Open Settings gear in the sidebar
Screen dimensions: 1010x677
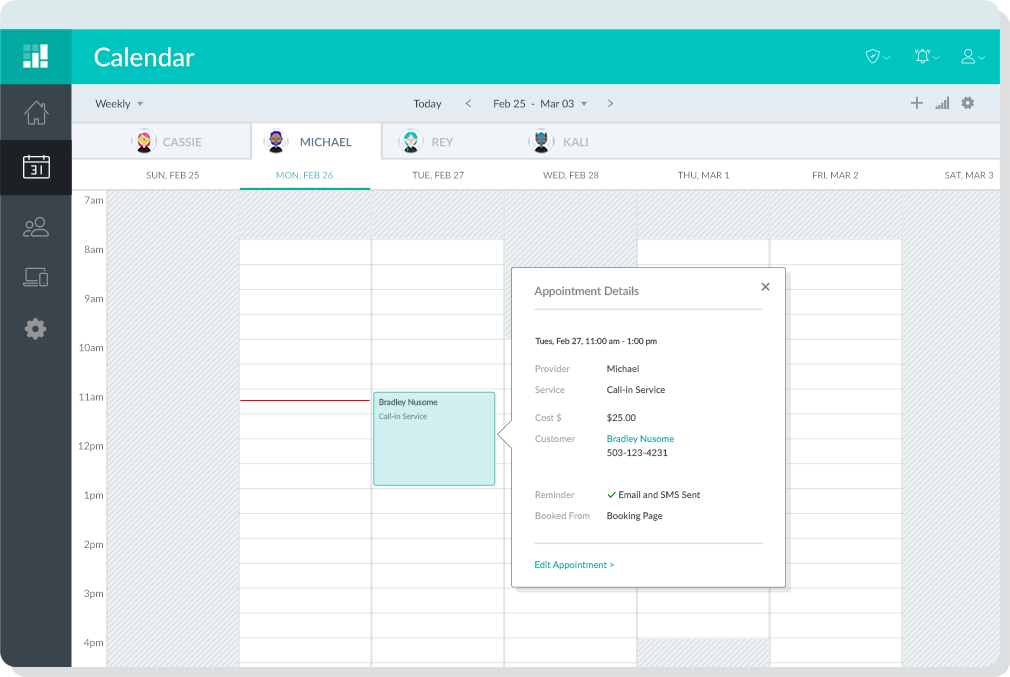pos(35,329)
